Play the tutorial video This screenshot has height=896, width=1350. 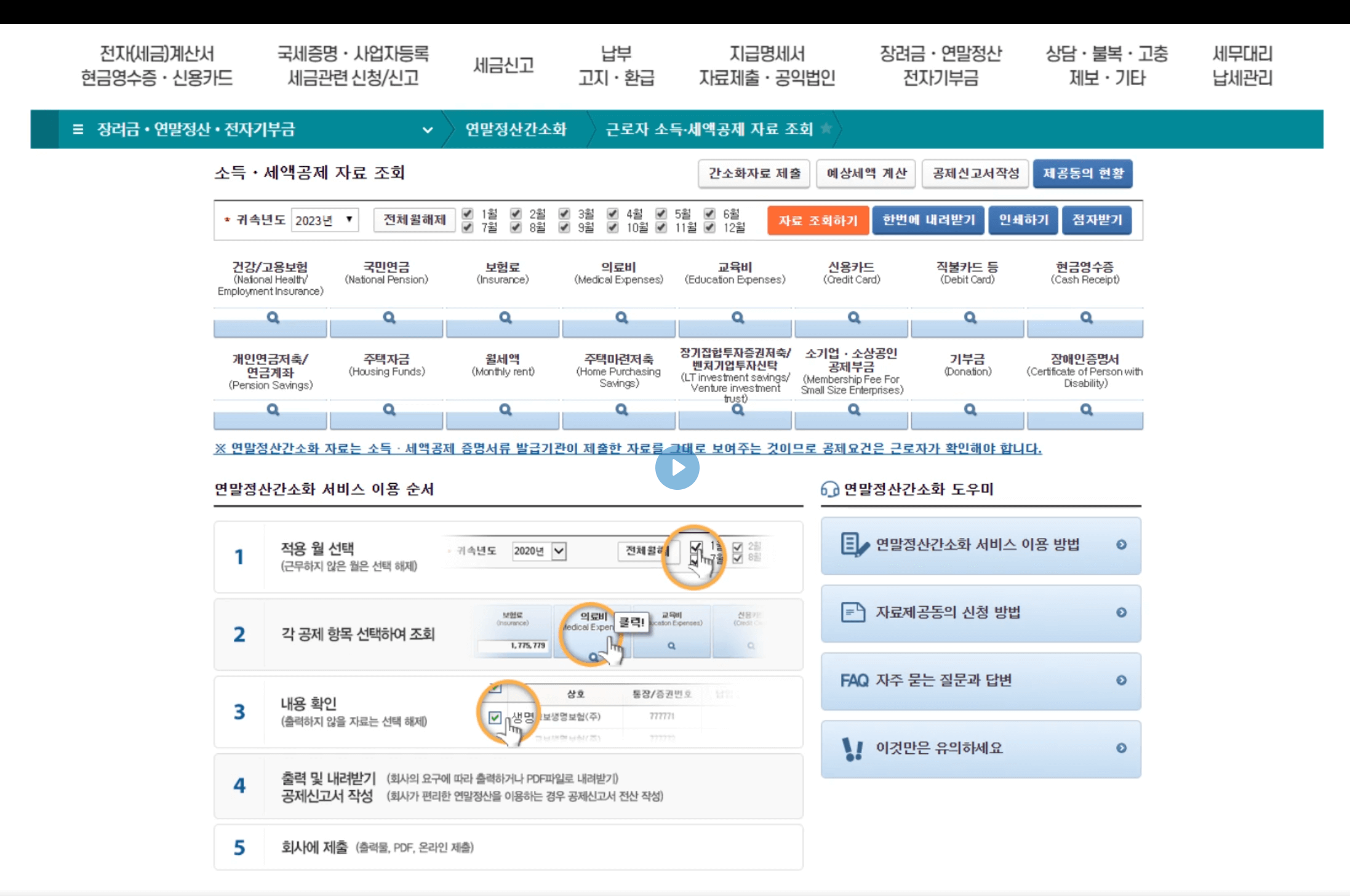[x=678, y=468]
